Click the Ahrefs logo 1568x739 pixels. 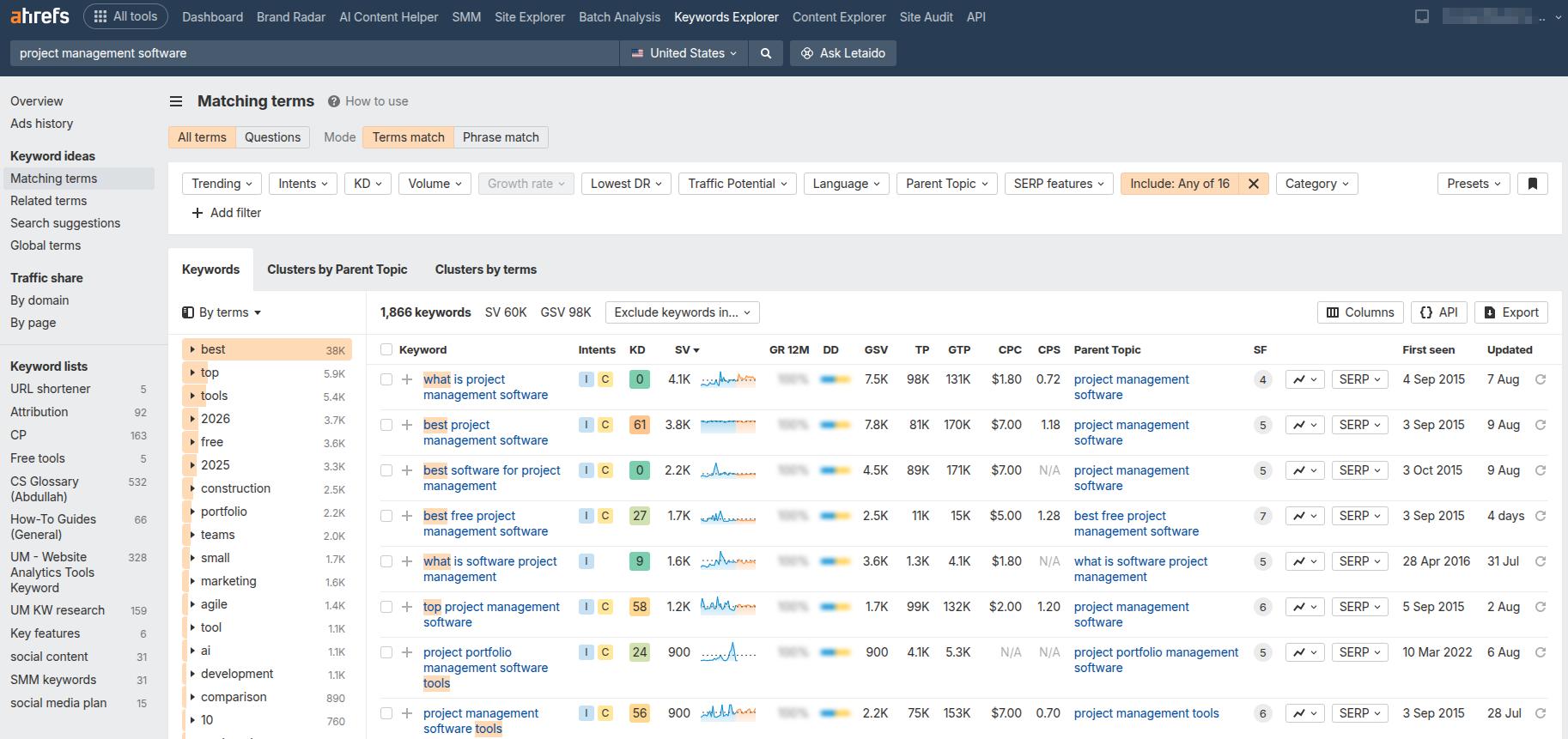[x=40, y=16]
